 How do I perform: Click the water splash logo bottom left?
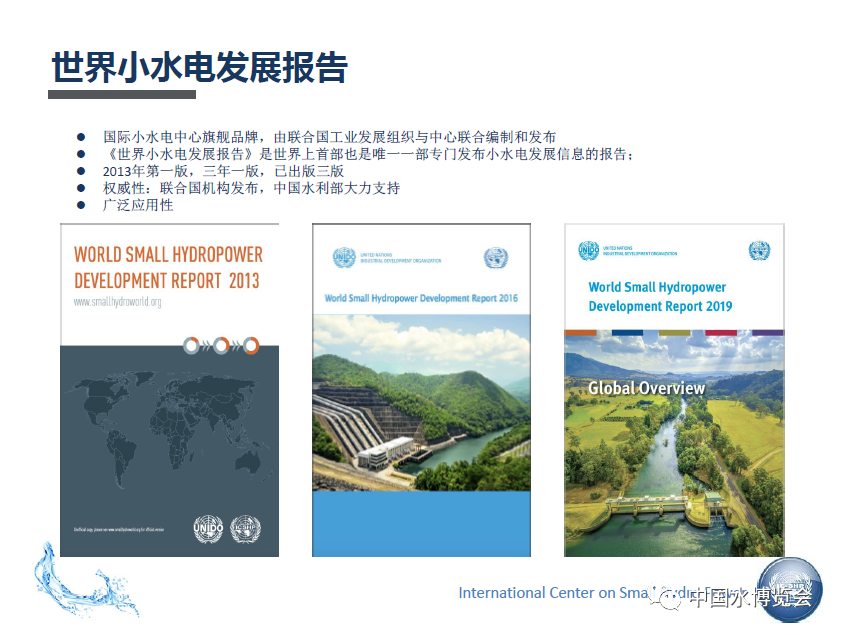(x=75, y=590)
